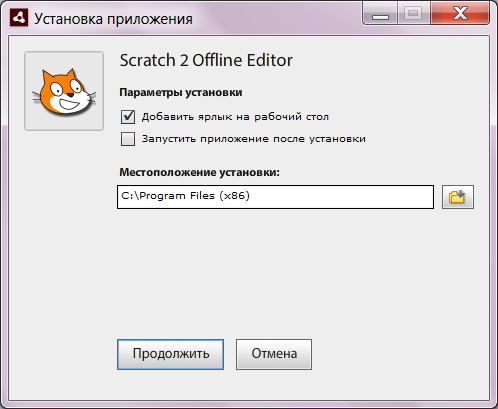Close the installer window
This screenshot has height=409, width=498.
(460, 13)
